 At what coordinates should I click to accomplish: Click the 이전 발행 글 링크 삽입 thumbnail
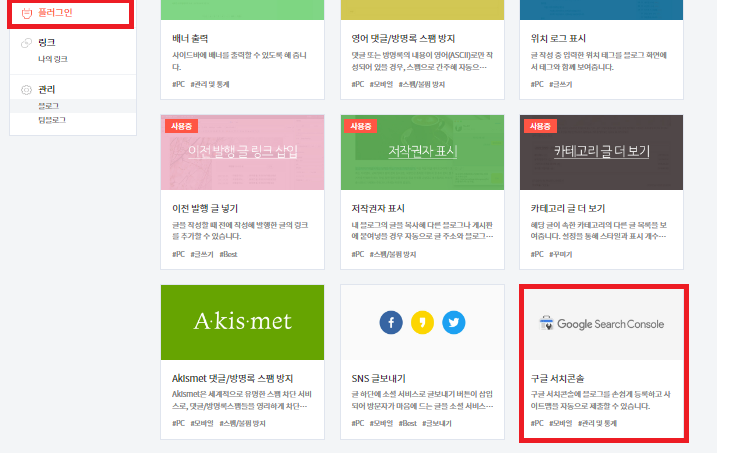pos(242,152)
